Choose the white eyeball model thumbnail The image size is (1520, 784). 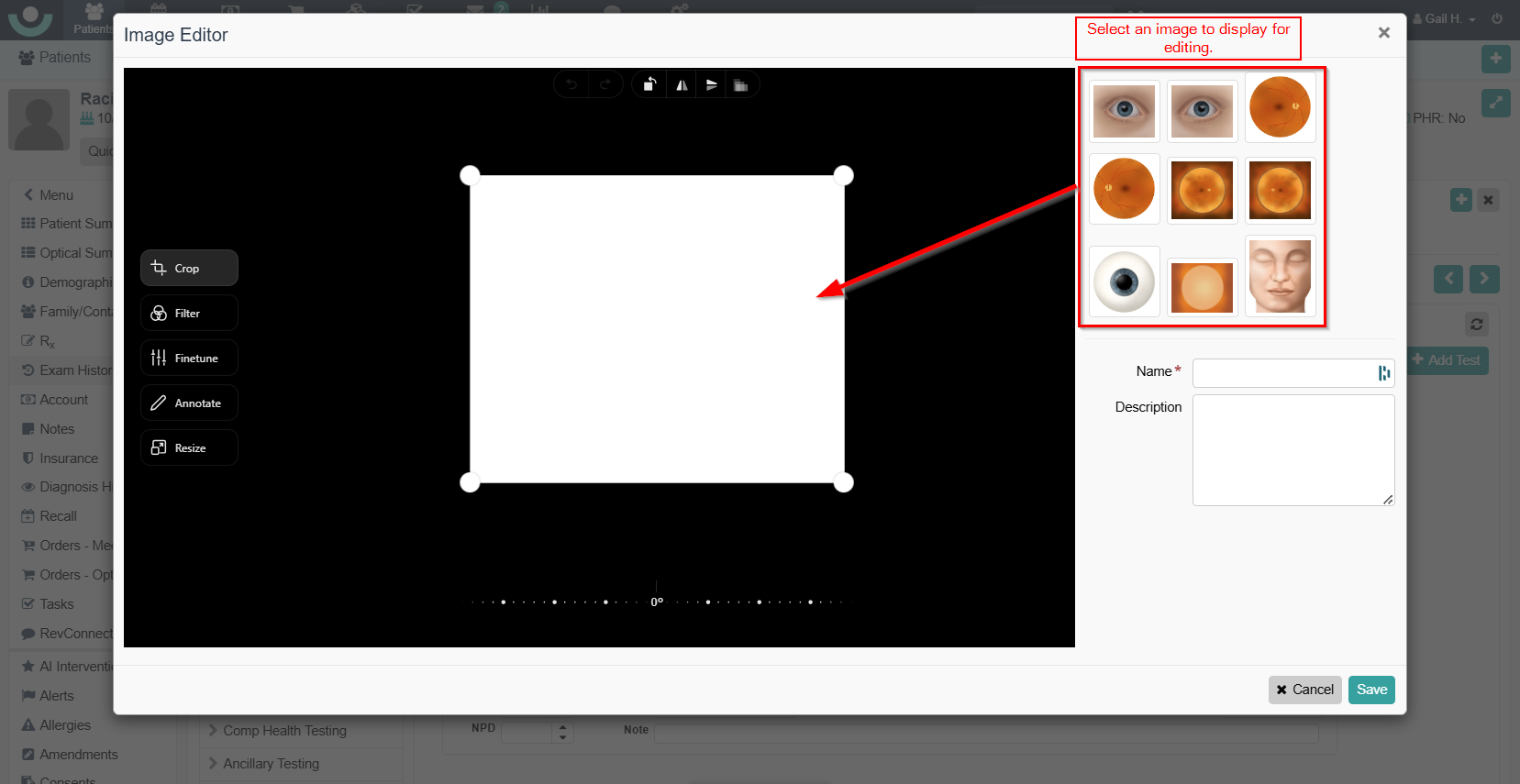[x=1124, y=282]
